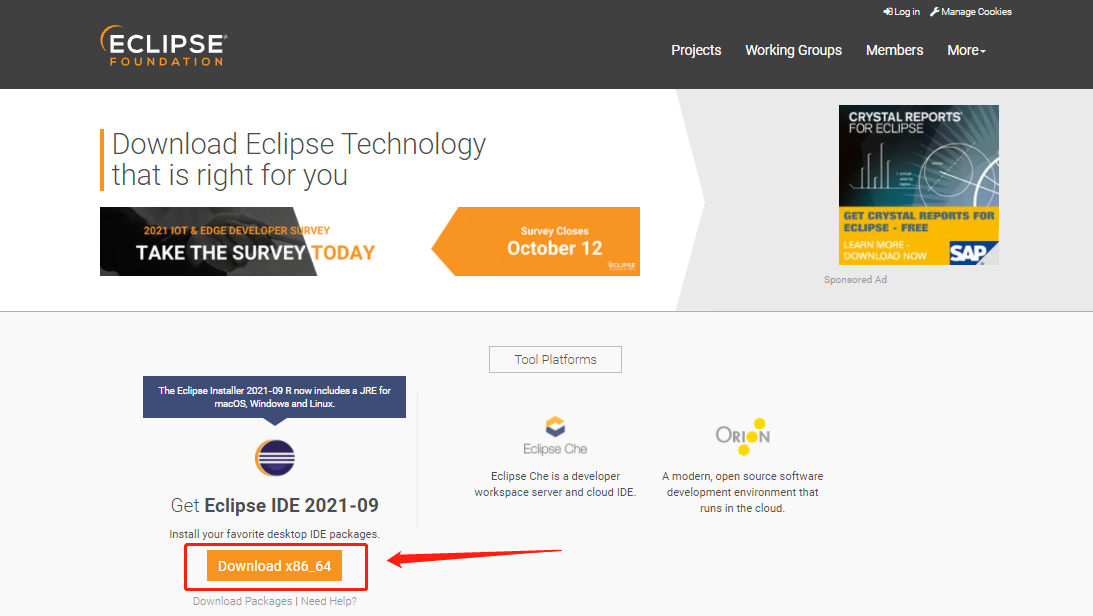
Task: Click the Eclipse Che description text
Action: click(x=555, y=484)
